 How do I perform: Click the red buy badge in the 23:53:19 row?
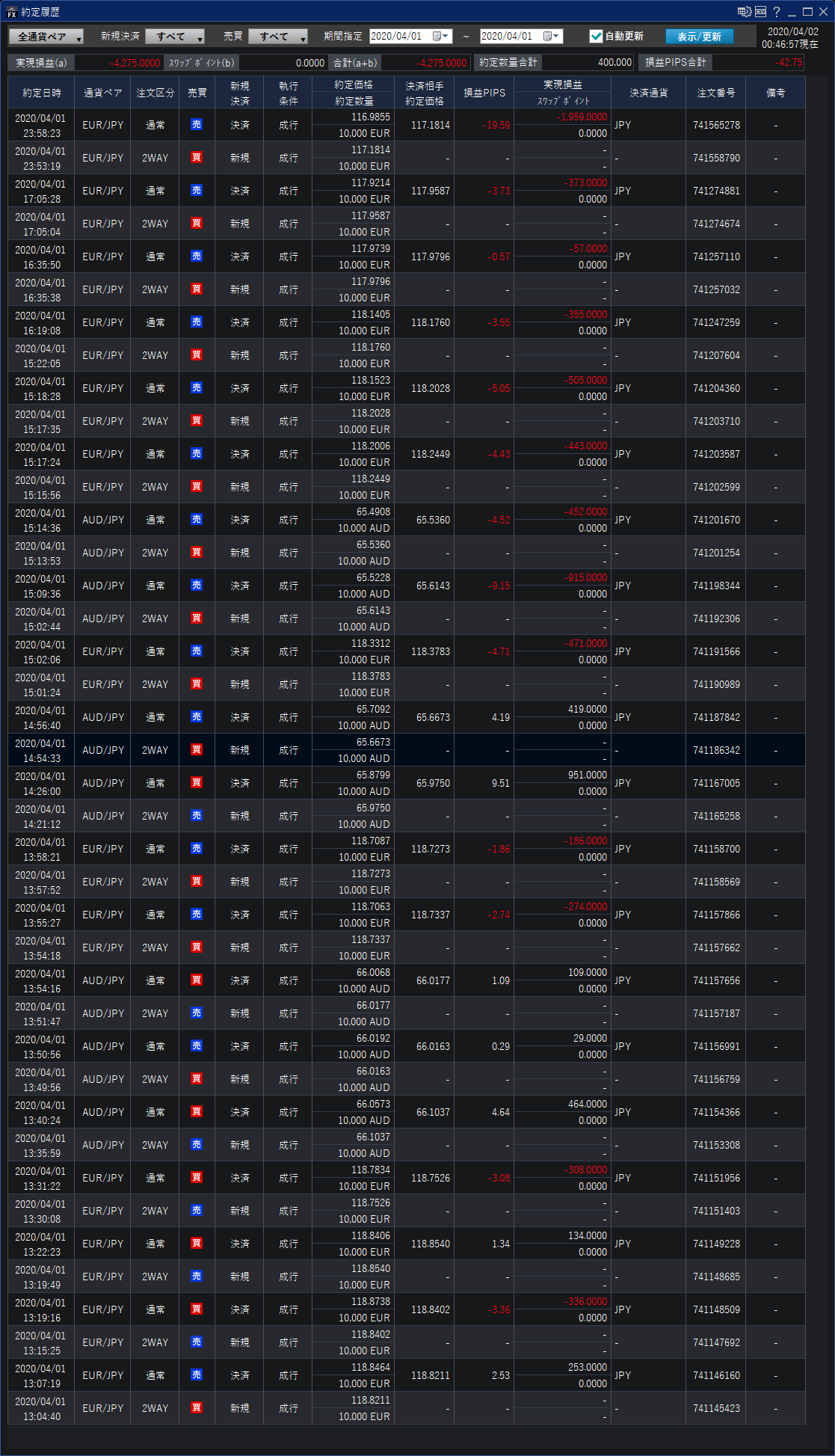tap(197, 158)
